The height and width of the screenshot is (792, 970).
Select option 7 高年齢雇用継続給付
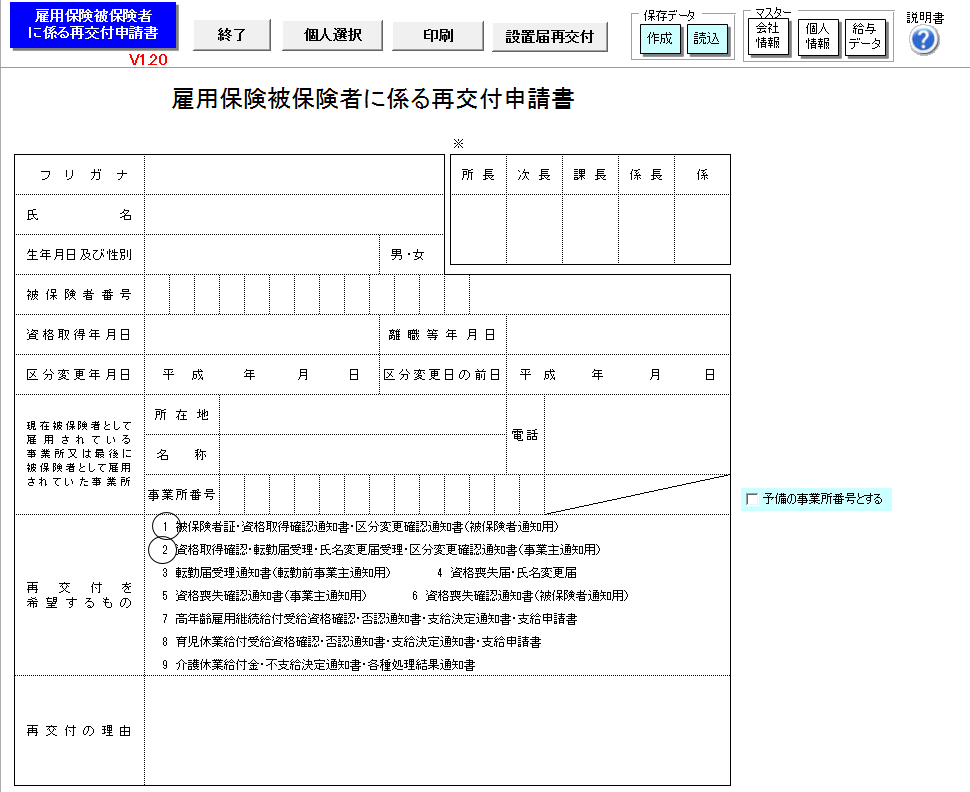pyautogui.click(x=369, y=619)
